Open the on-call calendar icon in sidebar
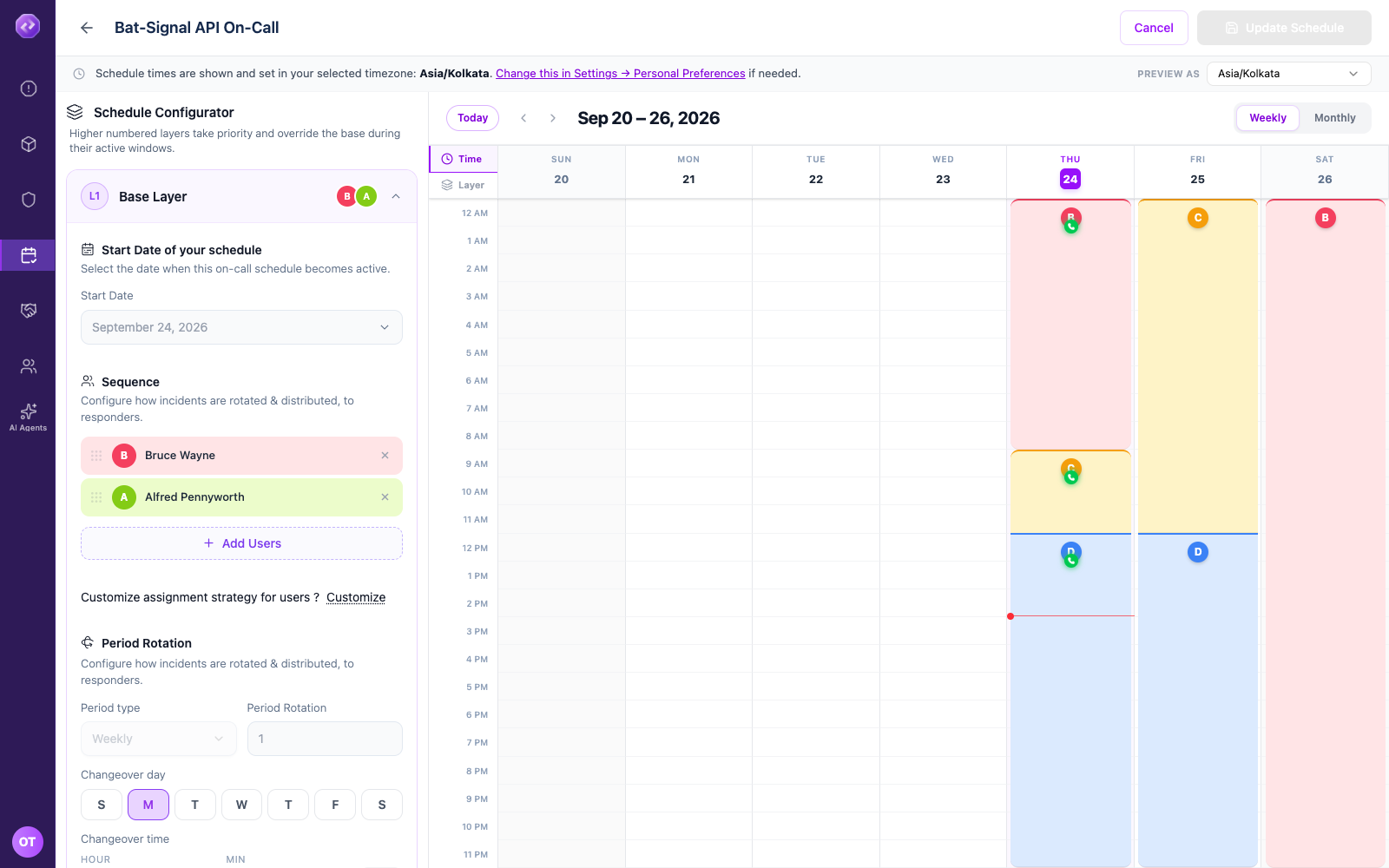Image resolution: width=1389 pixels, height=868 pixels. (29, 255)
